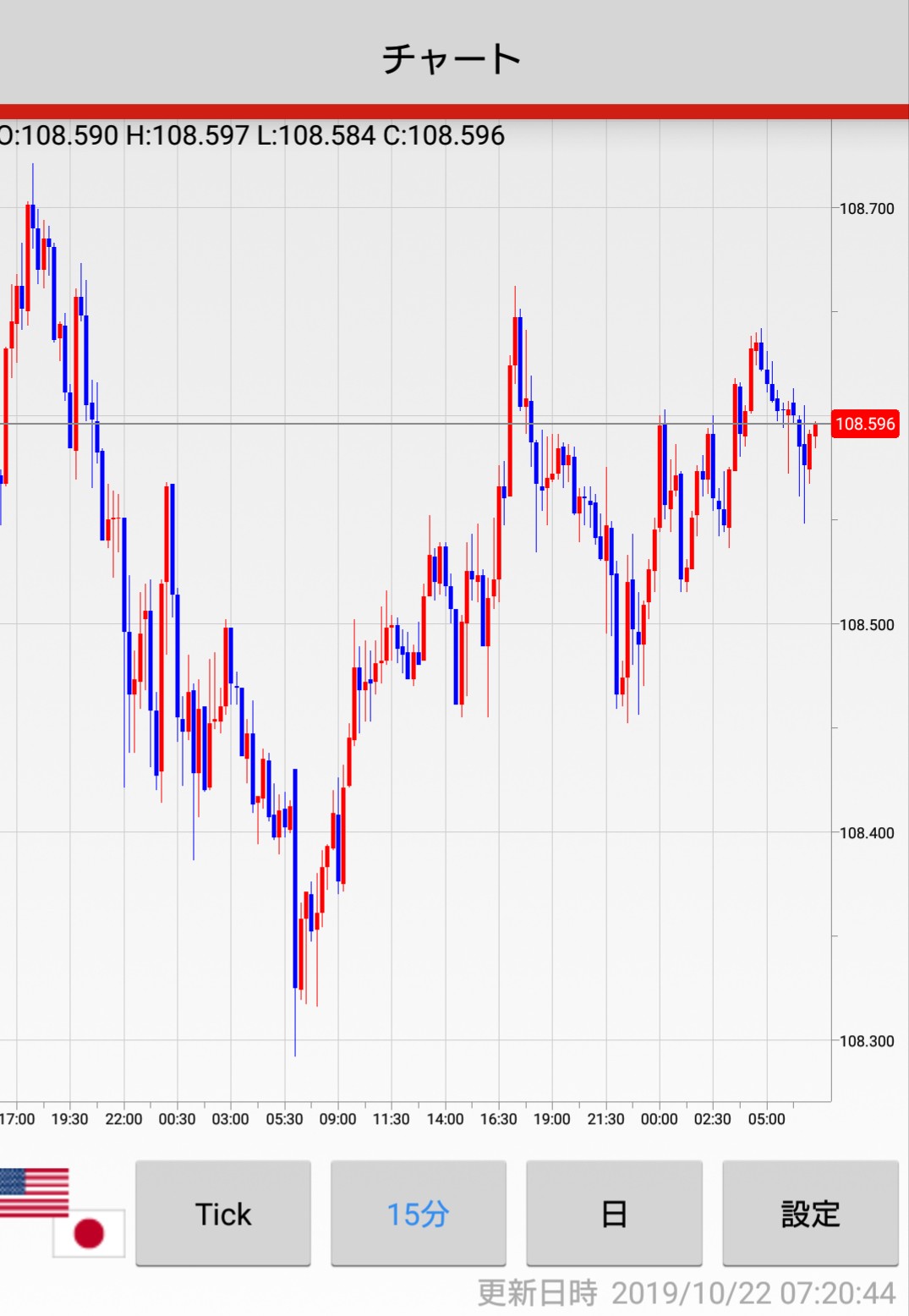This screenshot has height=1316, width=909.
Task: Tap the 22:00 time axis marker
Action: [x=123, y=1119]
